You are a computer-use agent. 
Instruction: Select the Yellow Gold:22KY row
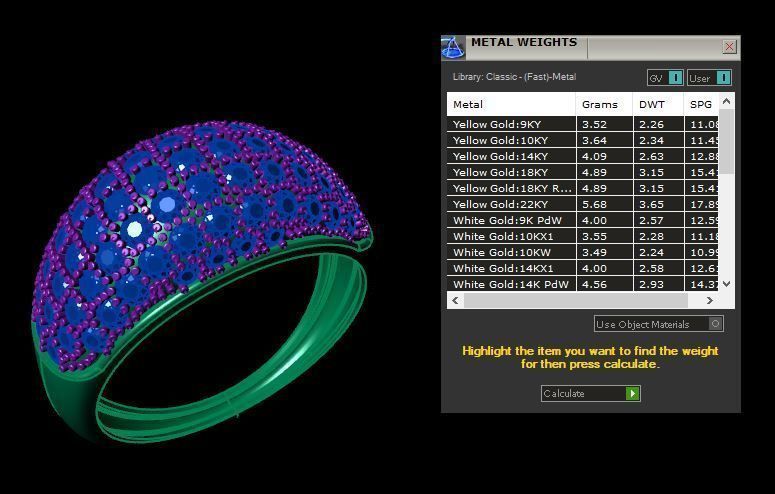tap(583, 204)
